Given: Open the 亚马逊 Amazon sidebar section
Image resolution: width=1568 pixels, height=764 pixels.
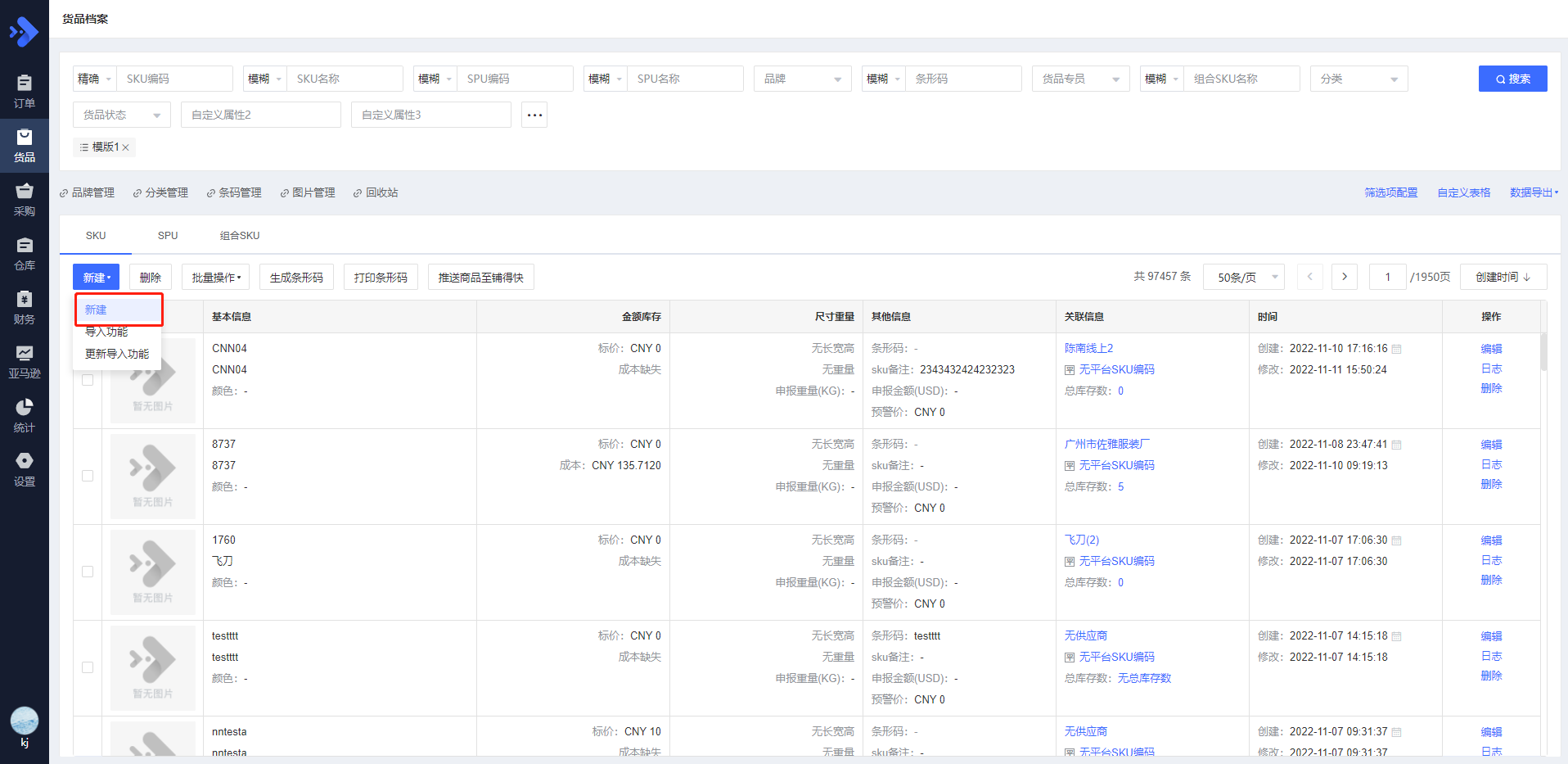Looking at the screenshot, I should click(x=25, y=362).
